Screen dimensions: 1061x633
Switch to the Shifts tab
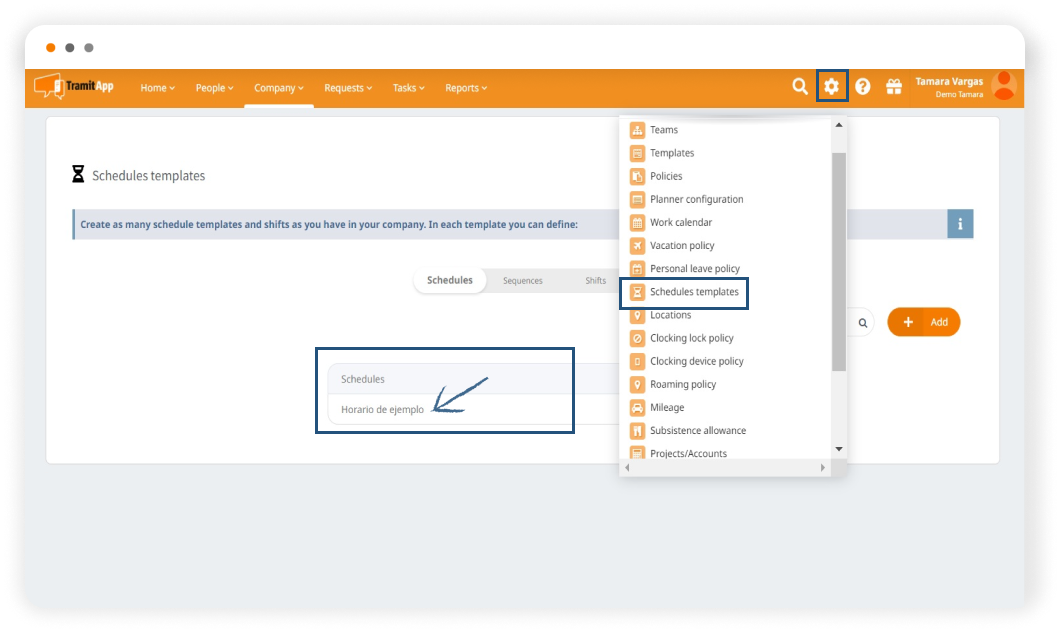coord(595,281)
